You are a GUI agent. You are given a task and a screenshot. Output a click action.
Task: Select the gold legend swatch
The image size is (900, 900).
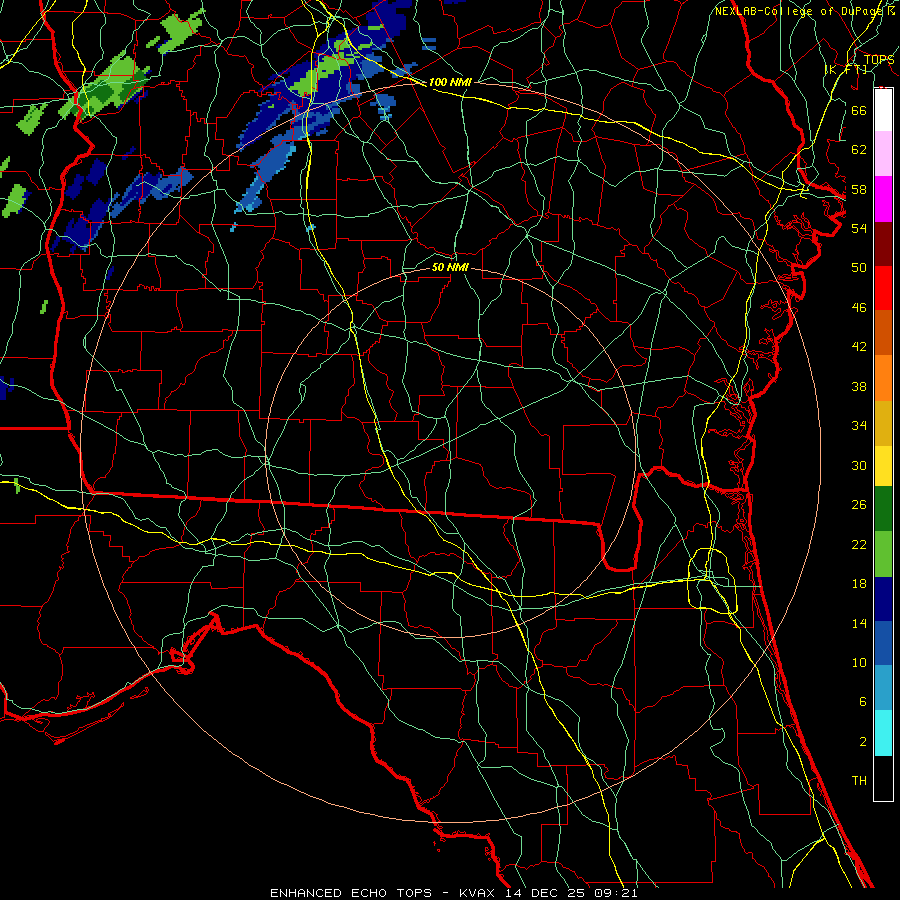(x=883, y=423)
